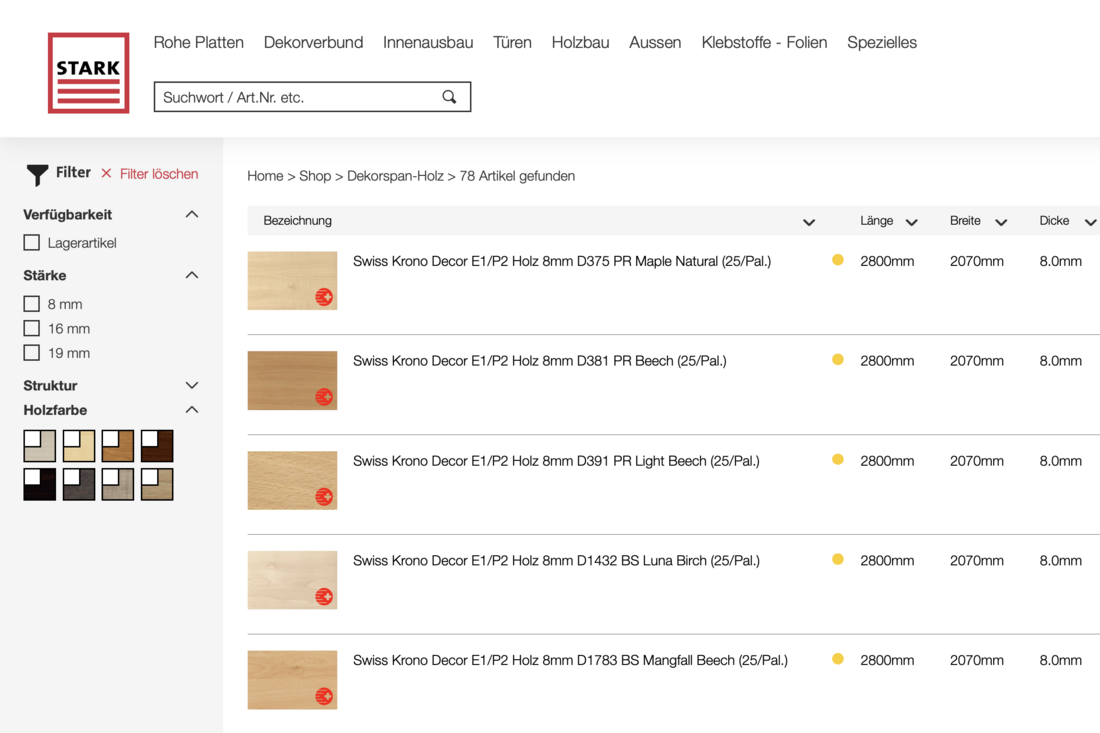Open the D381 PR Beech product
1100x733 pixels.
click(x=539, y=361)
